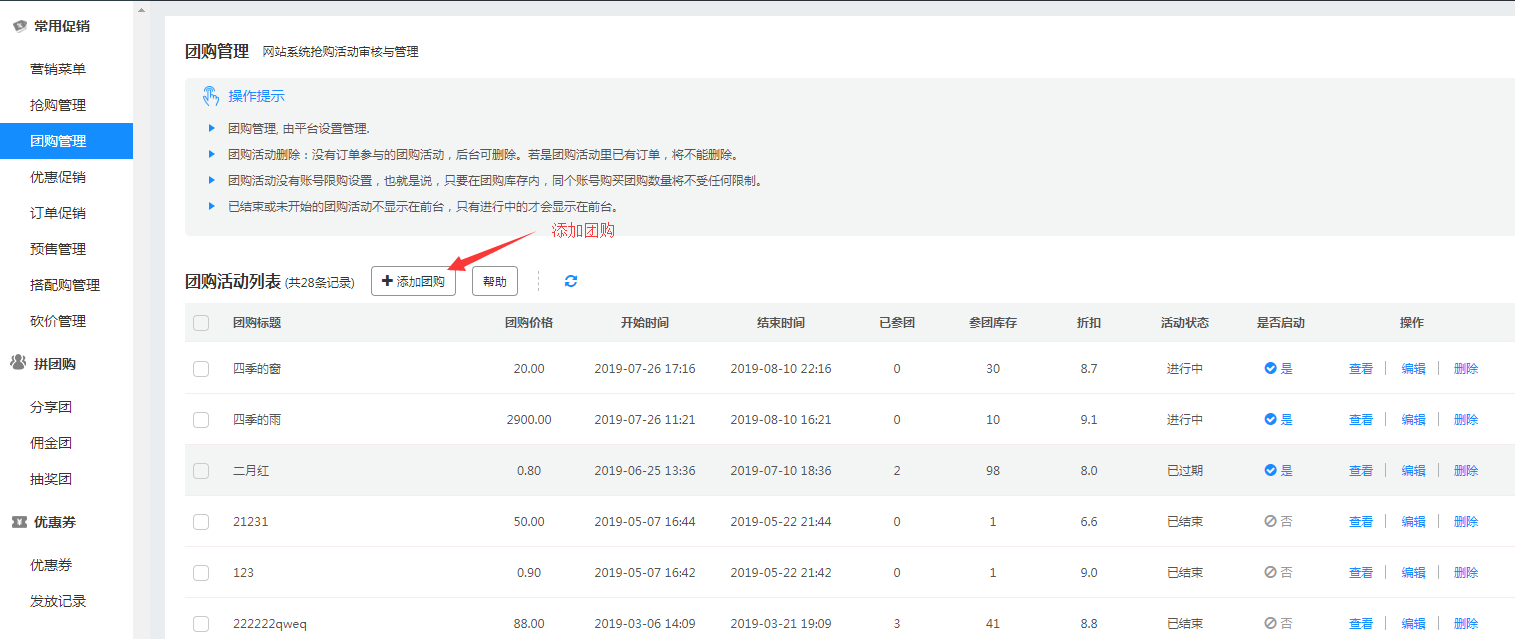This screenshot has width=1515, height=639.
Task: Click the 常用促销 section icon in sidebar
Action: pyautogui.click(x=19, y=26)
